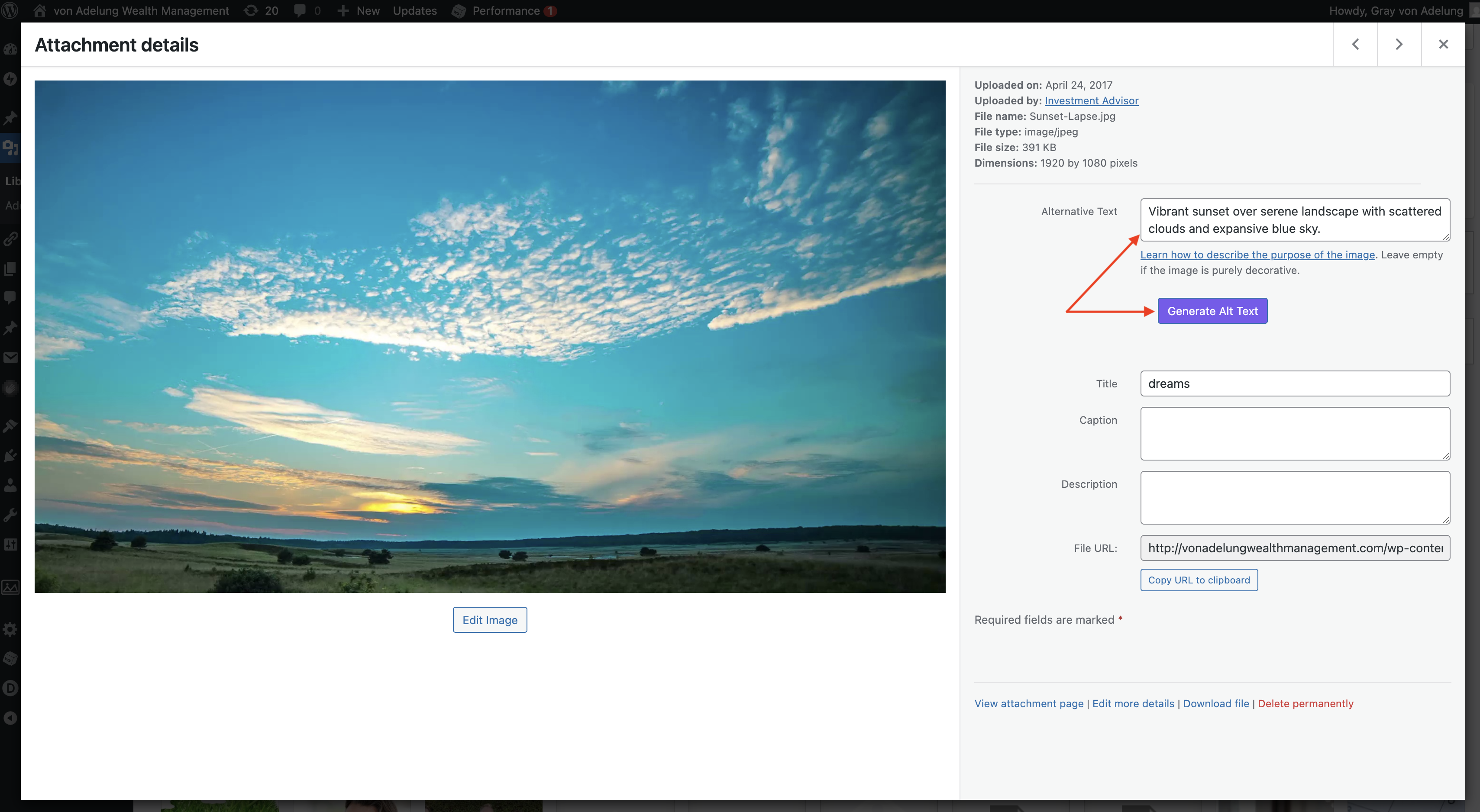Open the framed picture sidebar icon
Viewport: 1480px width, 812px height.
click(x=10, y=587)
